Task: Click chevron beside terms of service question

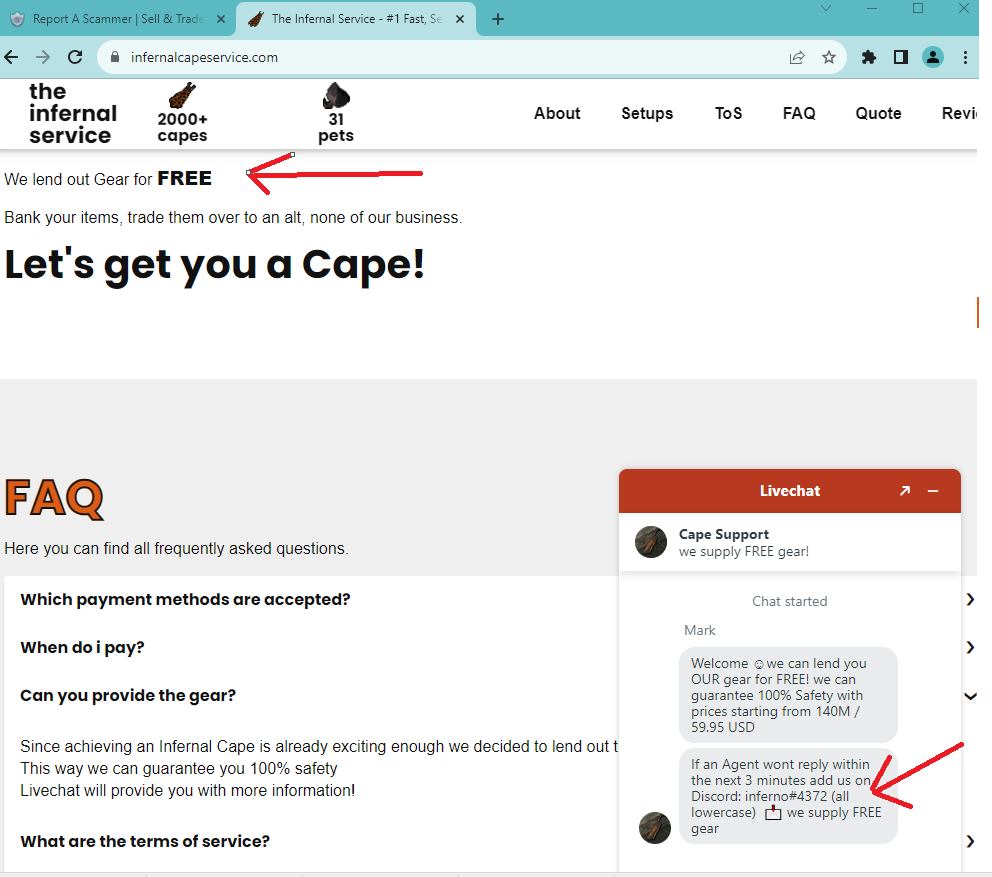Action: 970,841
